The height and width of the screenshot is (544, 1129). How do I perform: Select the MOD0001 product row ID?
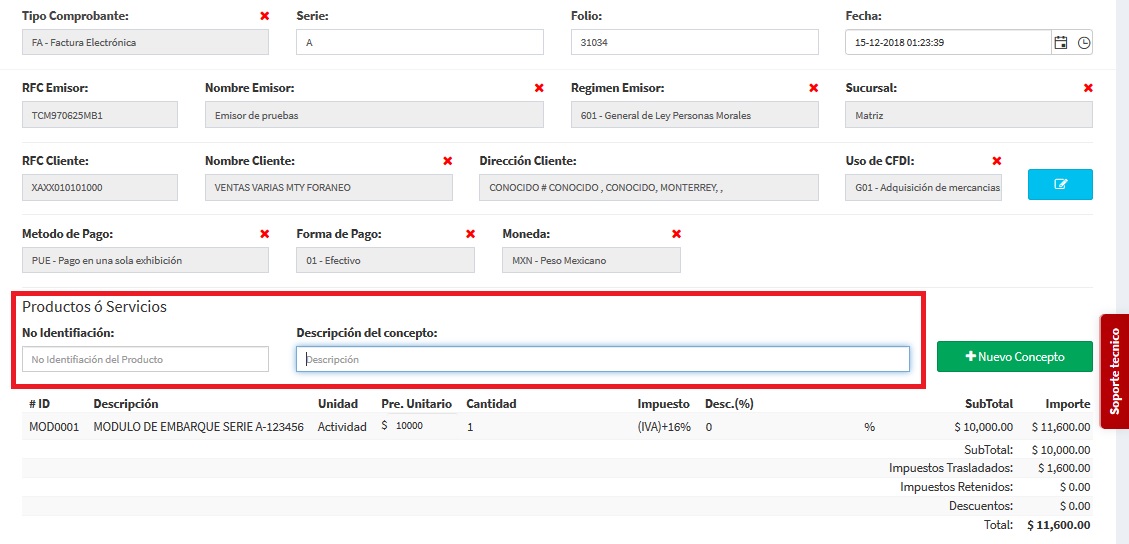[x=54, y=427]
